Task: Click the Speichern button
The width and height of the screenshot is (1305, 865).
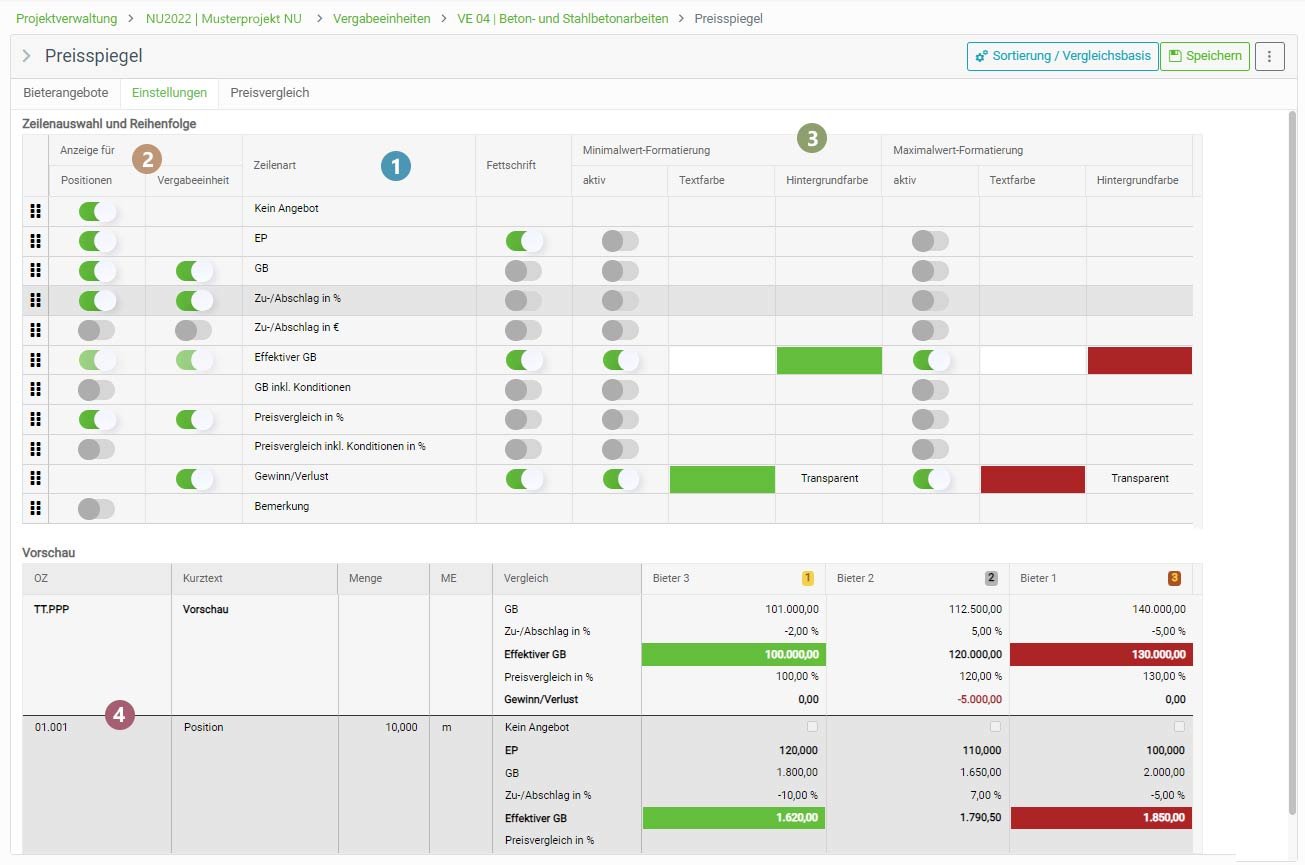Action: (1205, 56)
